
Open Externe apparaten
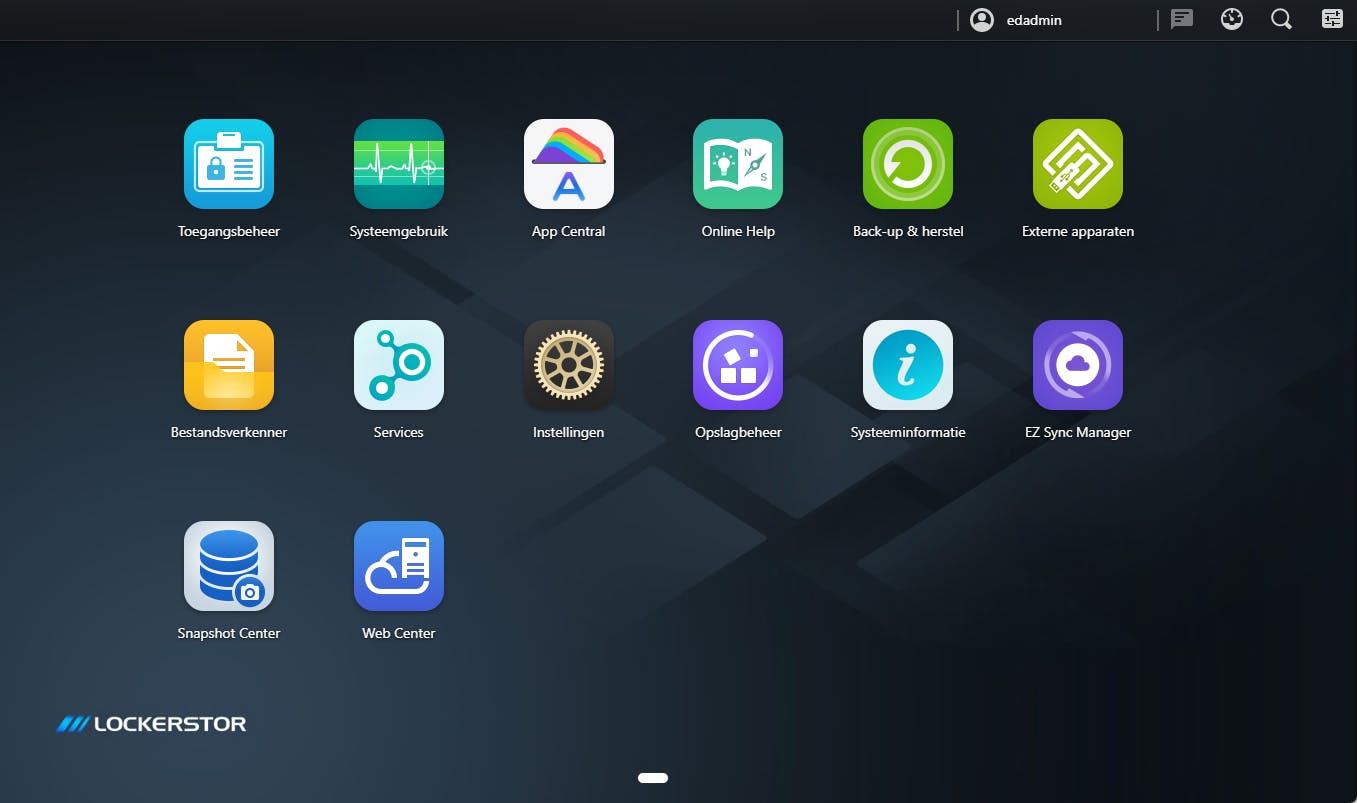pyautogui.click(x=1078, y=164)
